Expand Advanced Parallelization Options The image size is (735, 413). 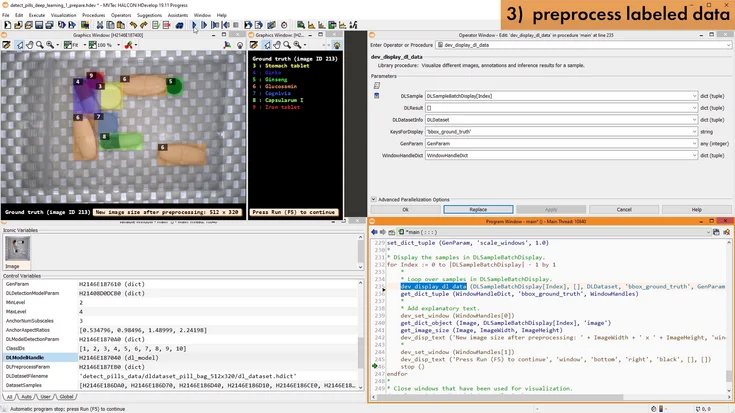tap(374, 200)
